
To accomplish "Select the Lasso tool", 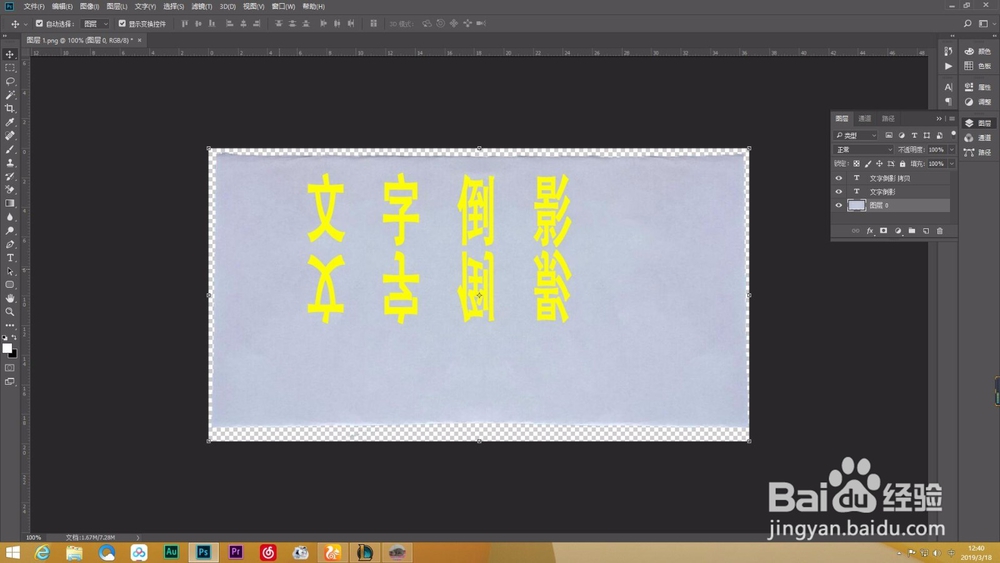I will pyautogui.click(x=10, y=82).
